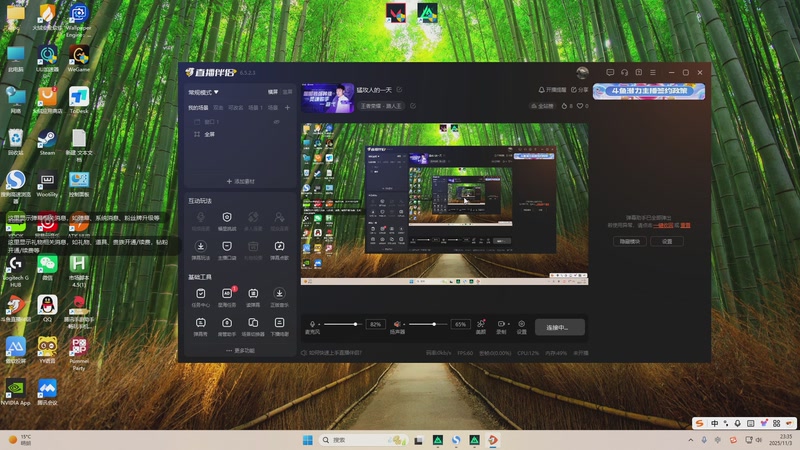This screenshot has width=800, height=450.
Task: Open the dropdown arrow beside the 麦克风 icon
Action: coord(319,324)
